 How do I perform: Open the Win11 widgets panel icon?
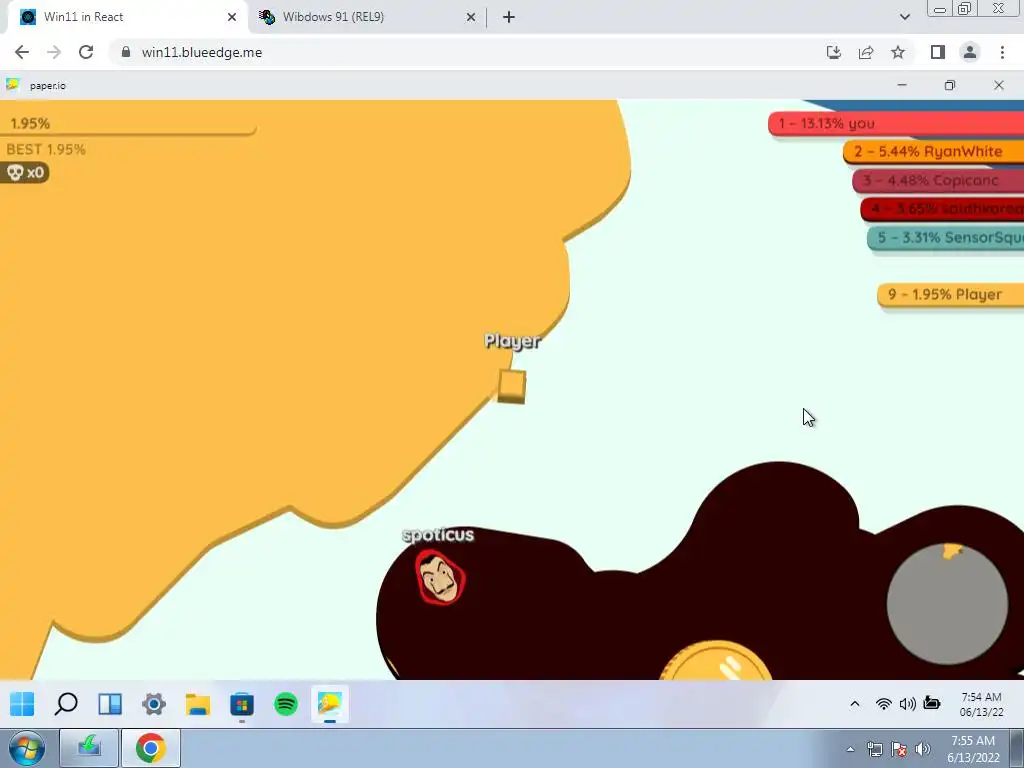pyautogui.click(x=110, y=704)
